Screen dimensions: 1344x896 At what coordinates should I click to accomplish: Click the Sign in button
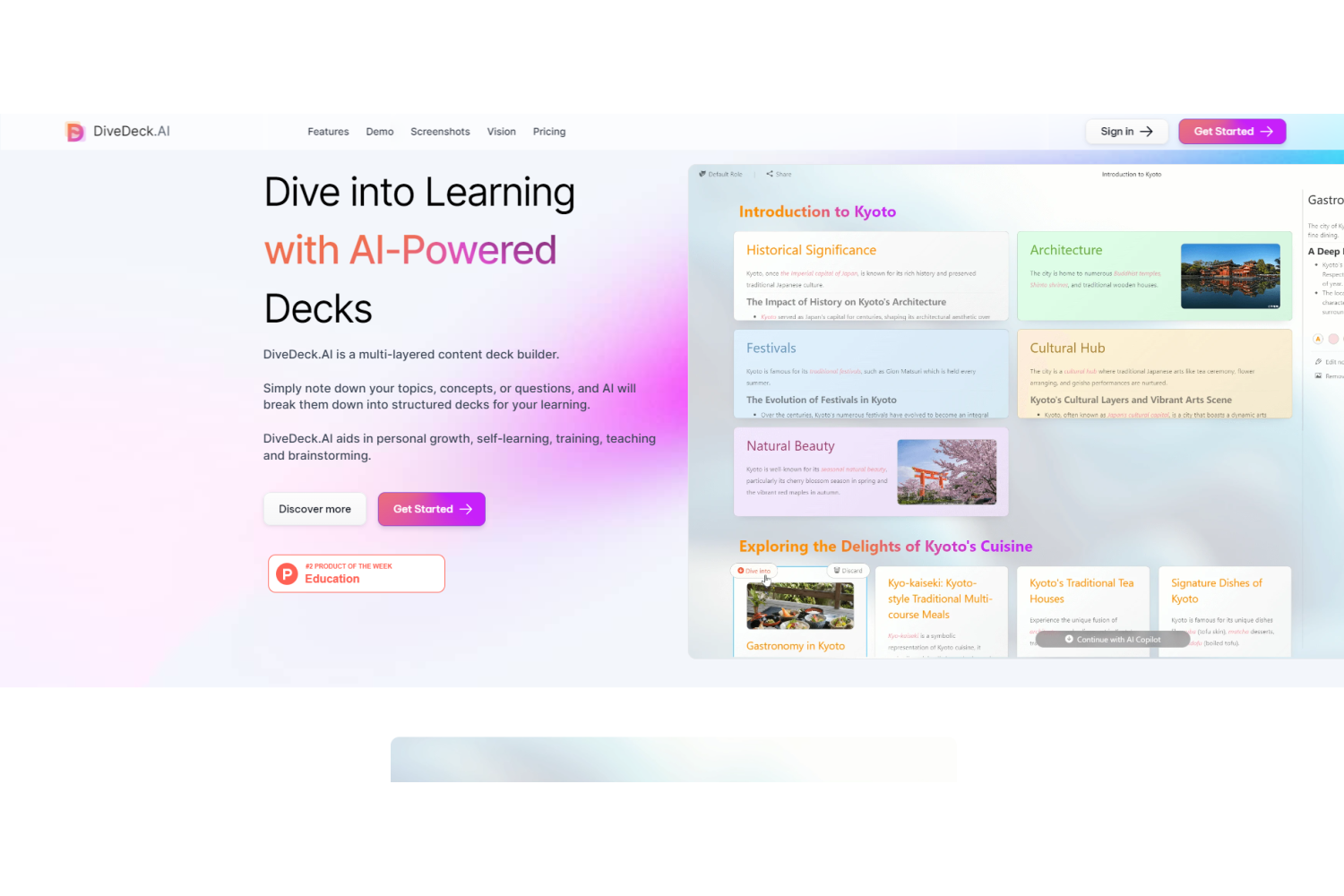(1127, 132)
